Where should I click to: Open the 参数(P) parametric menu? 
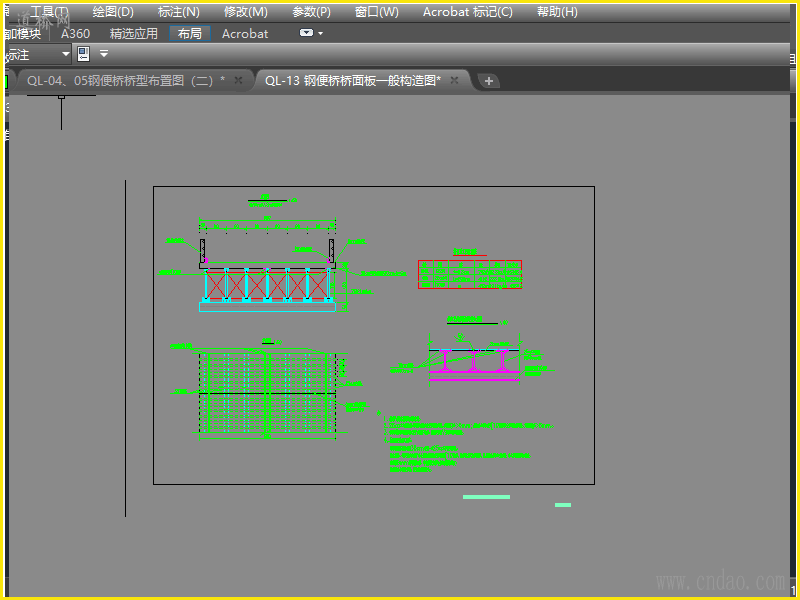[x=311, y=12]
